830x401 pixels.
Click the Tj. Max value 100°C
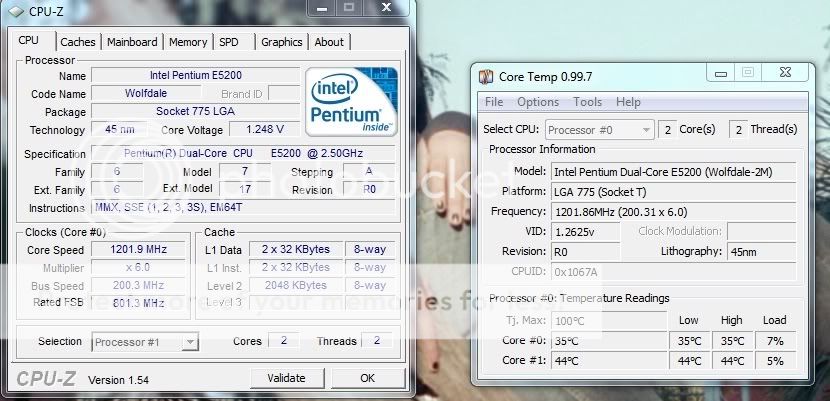609,321
